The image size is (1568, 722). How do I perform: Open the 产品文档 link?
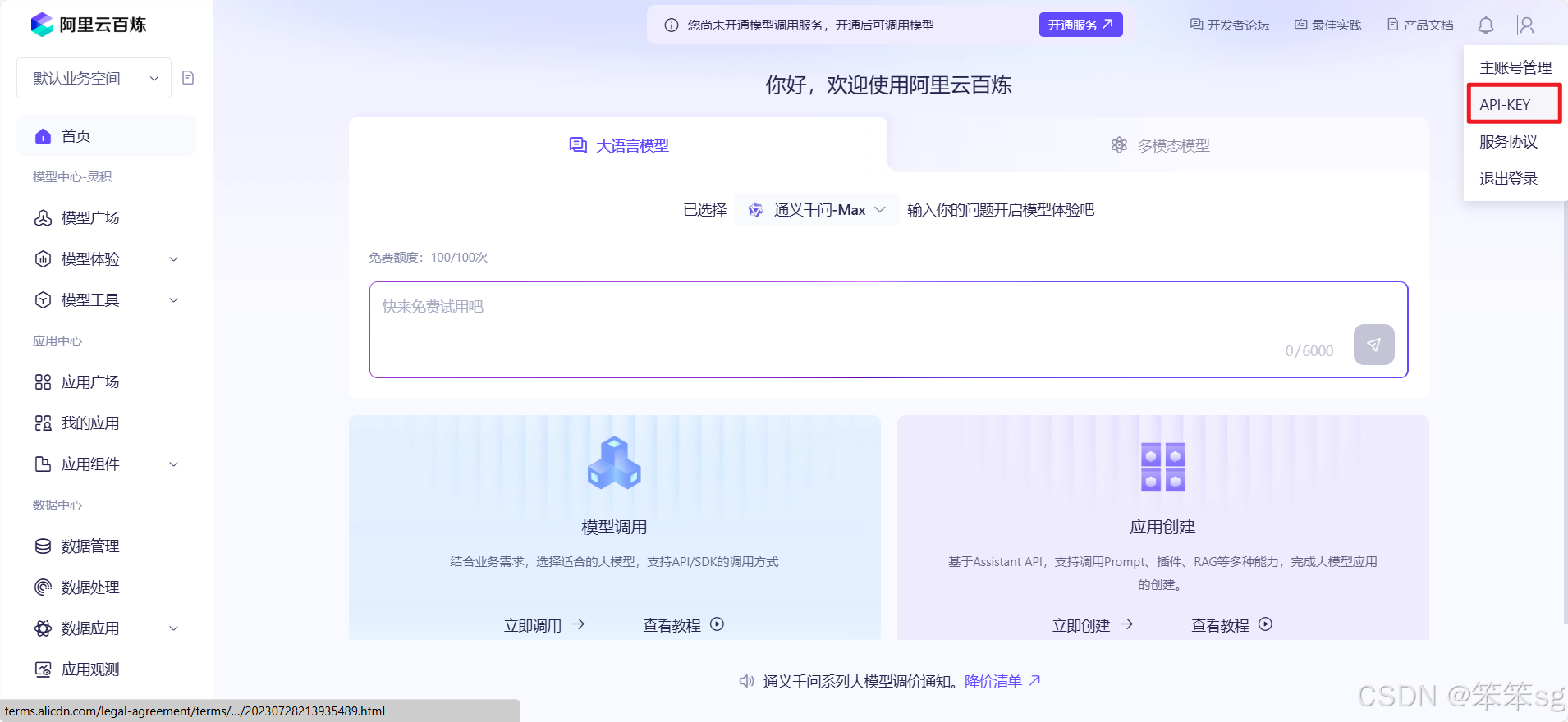(1420, 25)
